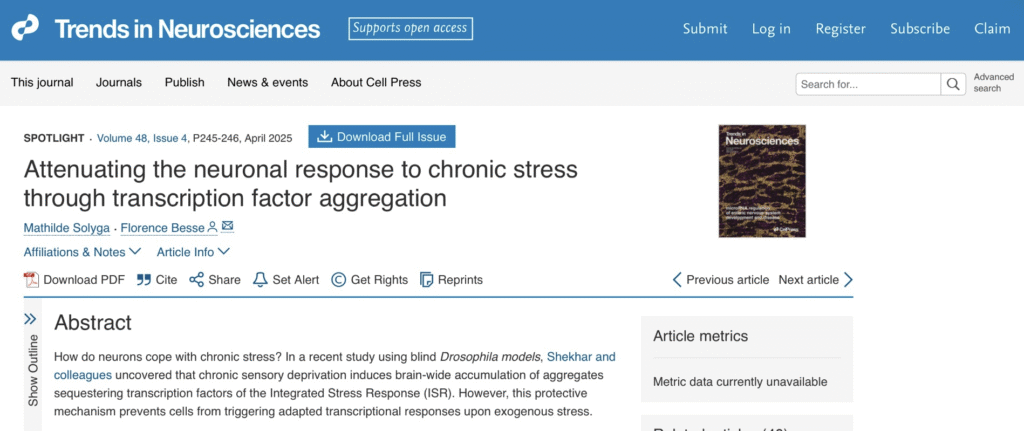
Task: Click the SPOTLIGHT article type label
Action: (54, 138)
